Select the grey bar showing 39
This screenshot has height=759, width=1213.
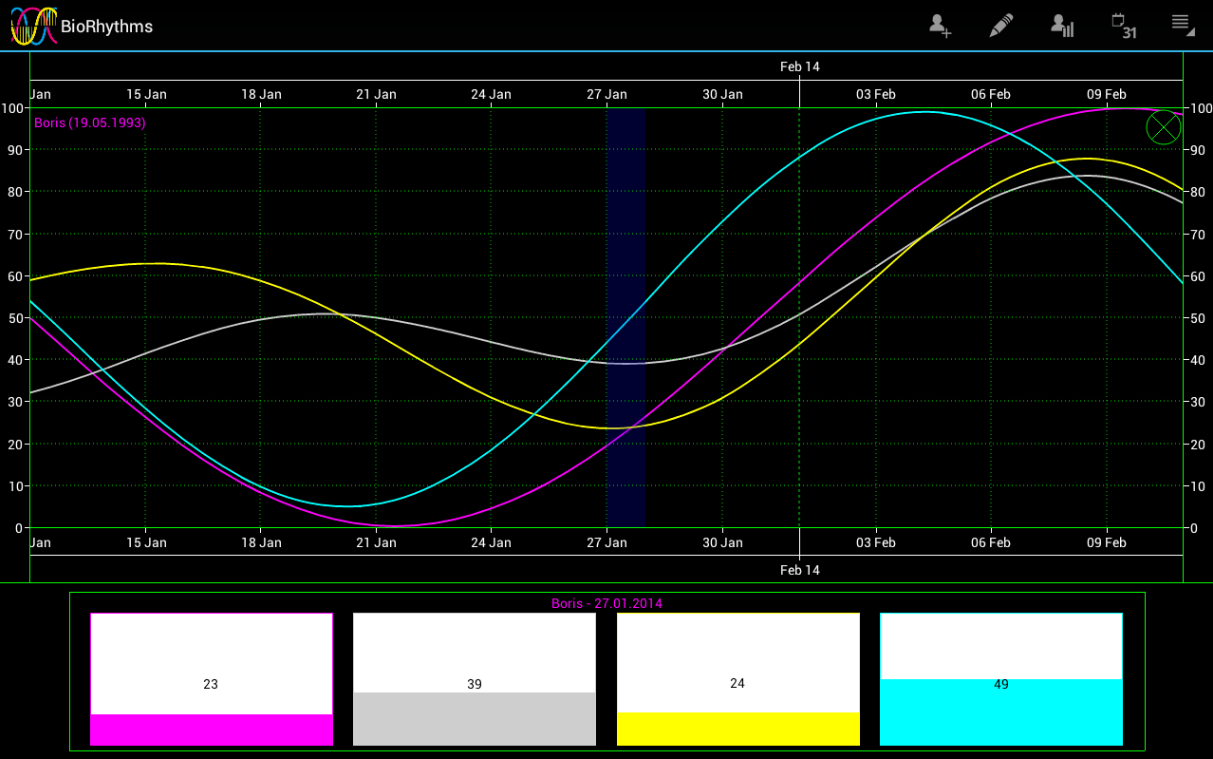pos(474,680)
